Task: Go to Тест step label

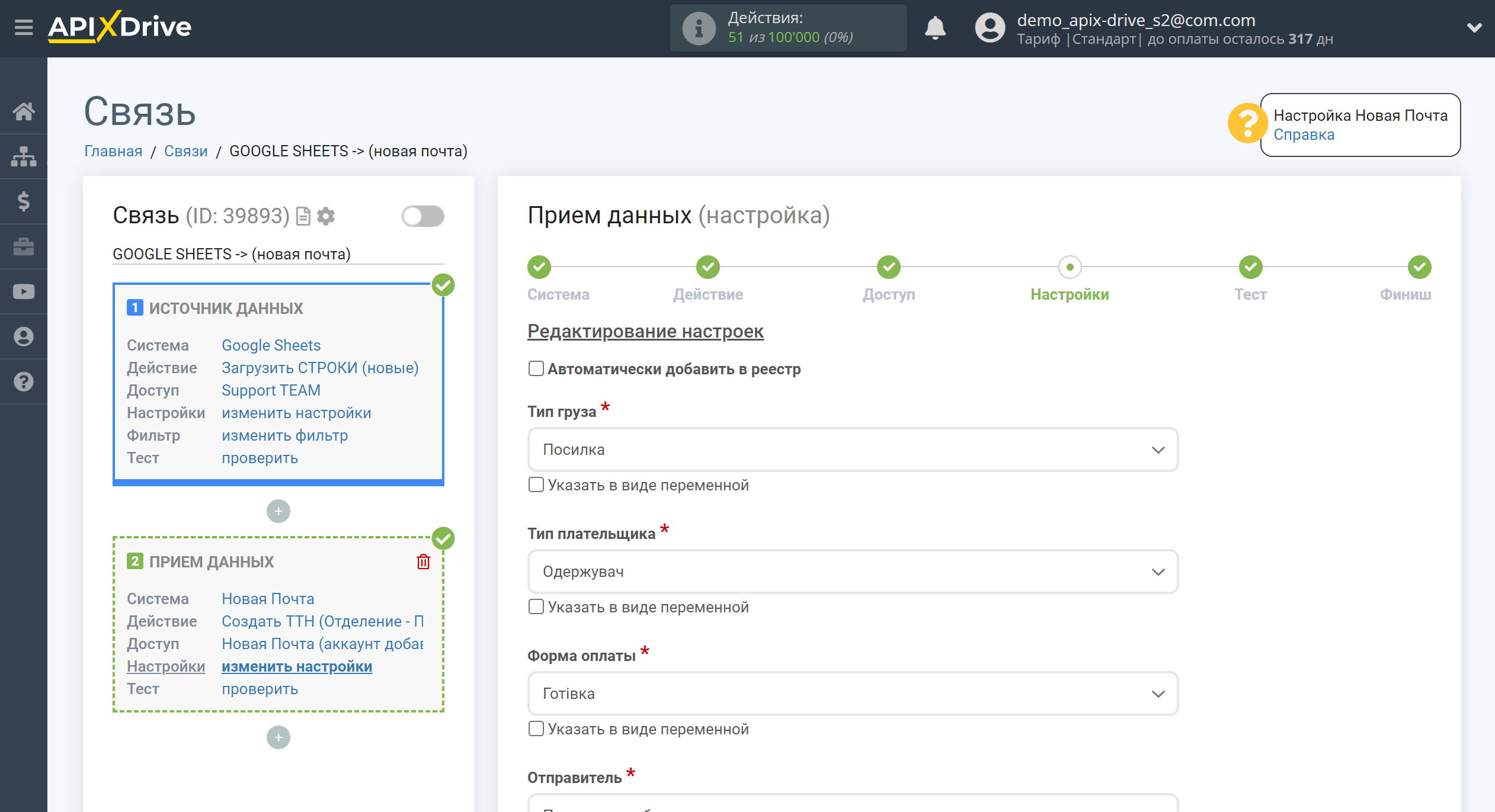Action: pyautogui.click(x=1250, y=294)
